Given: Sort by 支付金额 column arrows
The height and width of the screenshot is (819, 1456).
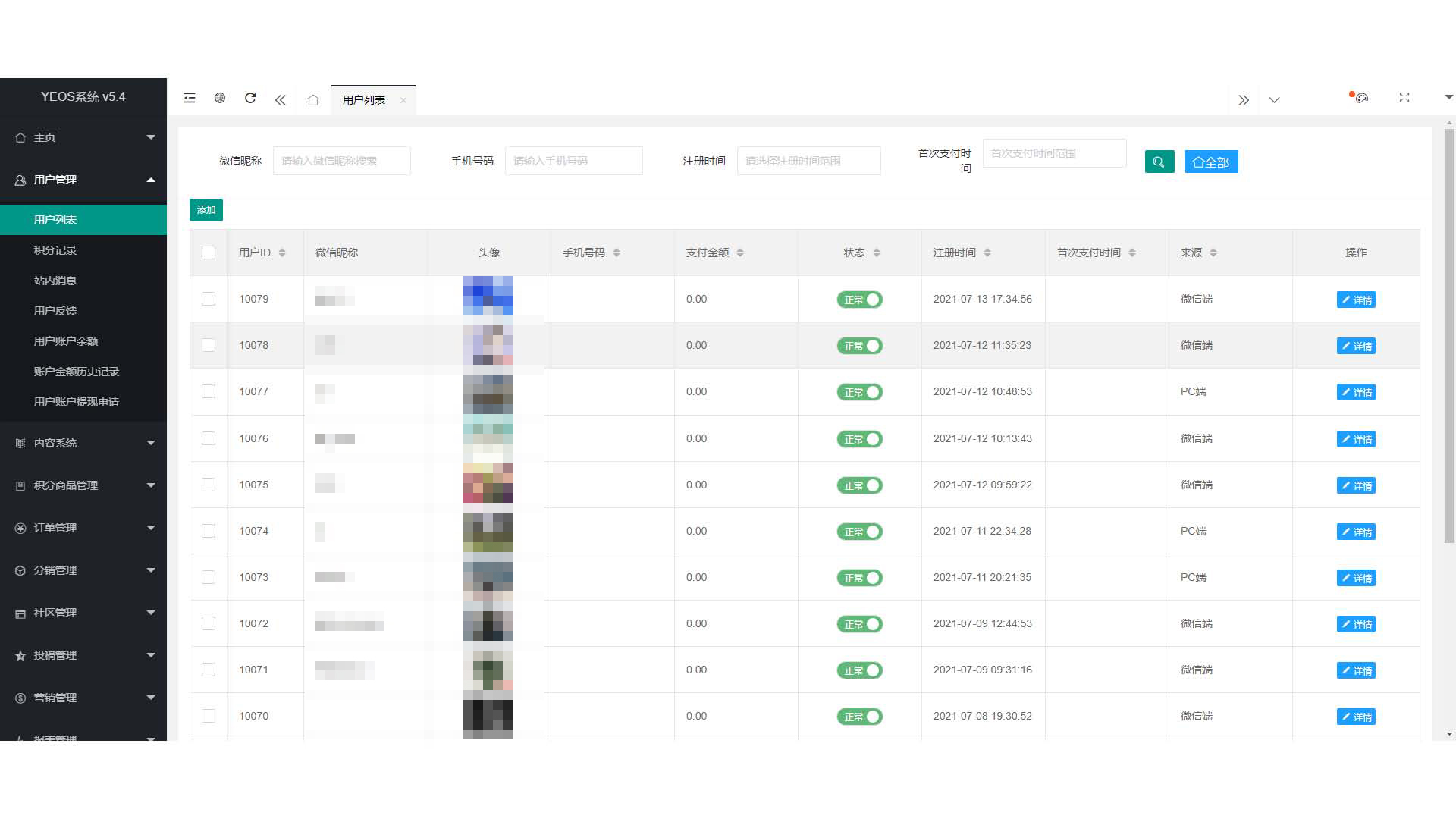Looking at the screenshot, I should [x=740, y=253].
